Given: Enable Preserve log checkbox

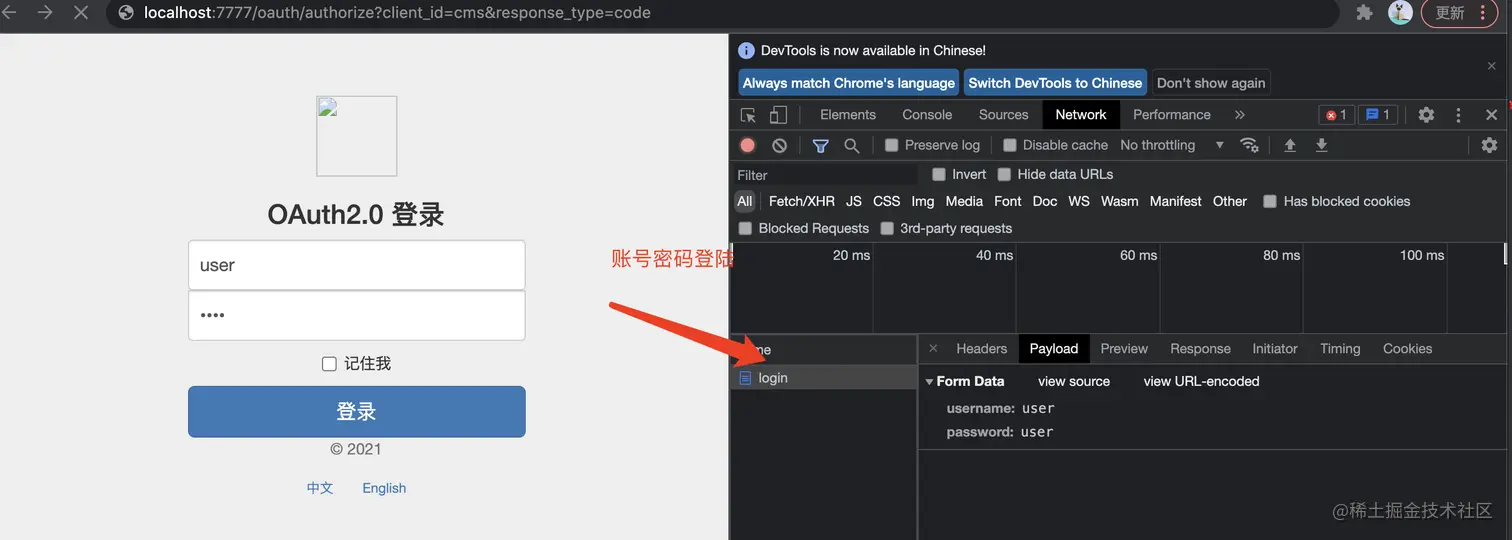Looking at the screenshot, I should (x=892, y=145).
